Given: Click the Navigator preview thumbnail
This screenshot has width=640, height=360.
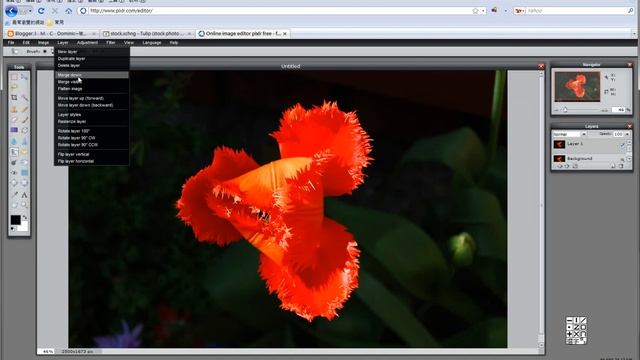Looking at the screenshot, I should coord(577,87).
